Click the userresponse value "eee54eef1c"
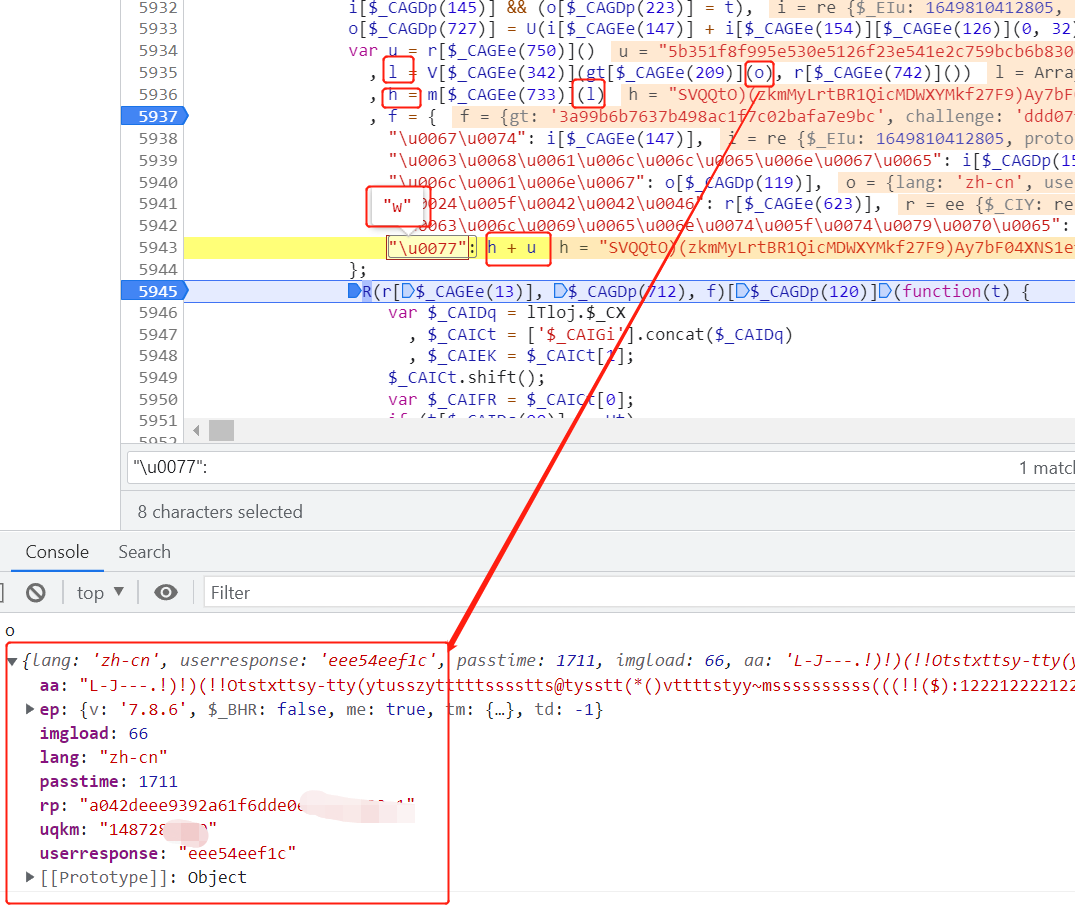The width and height of the screenshot is (1075, 912). (x=237, y=854)
